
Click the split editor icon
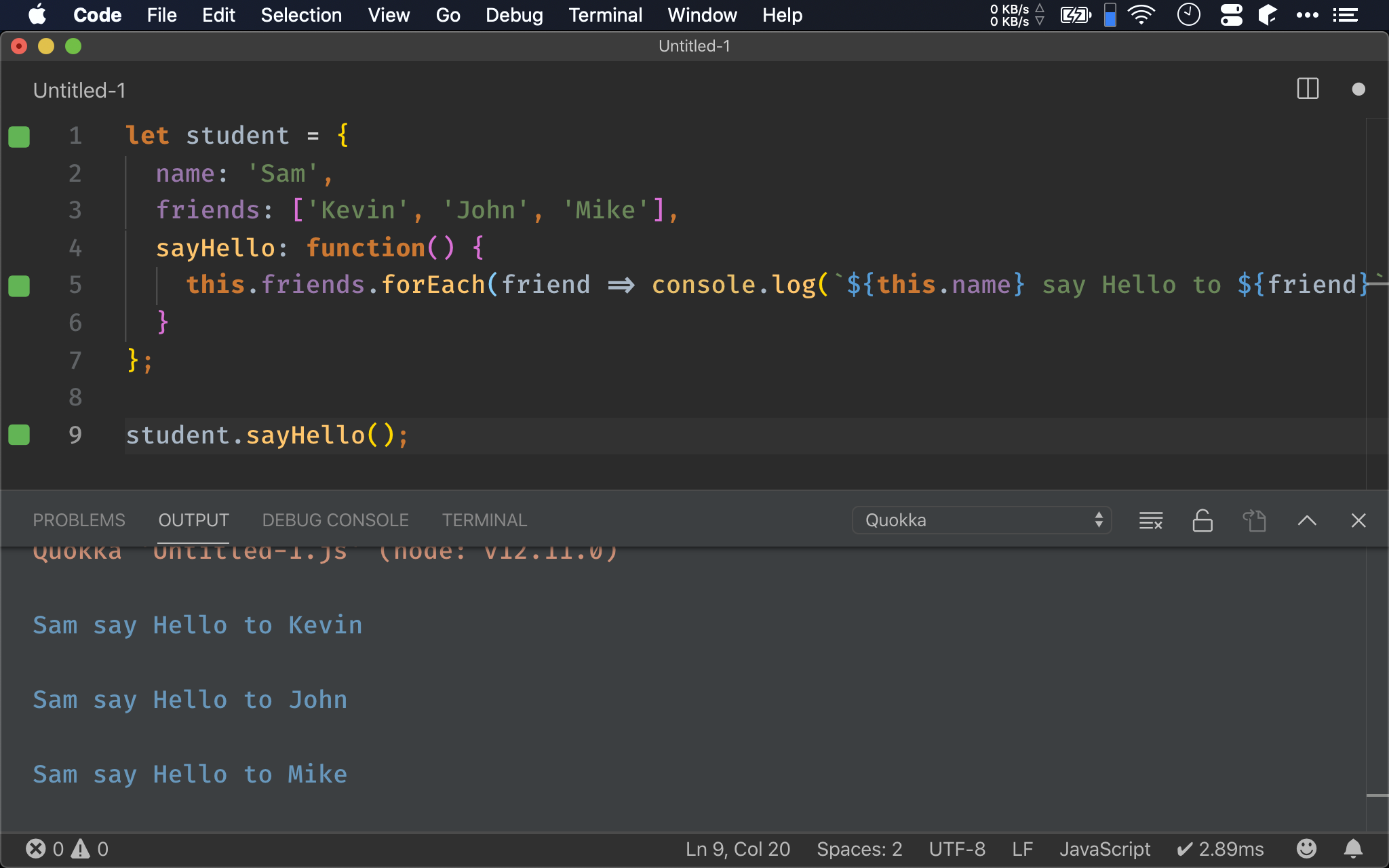click(x=1308, y=89)
